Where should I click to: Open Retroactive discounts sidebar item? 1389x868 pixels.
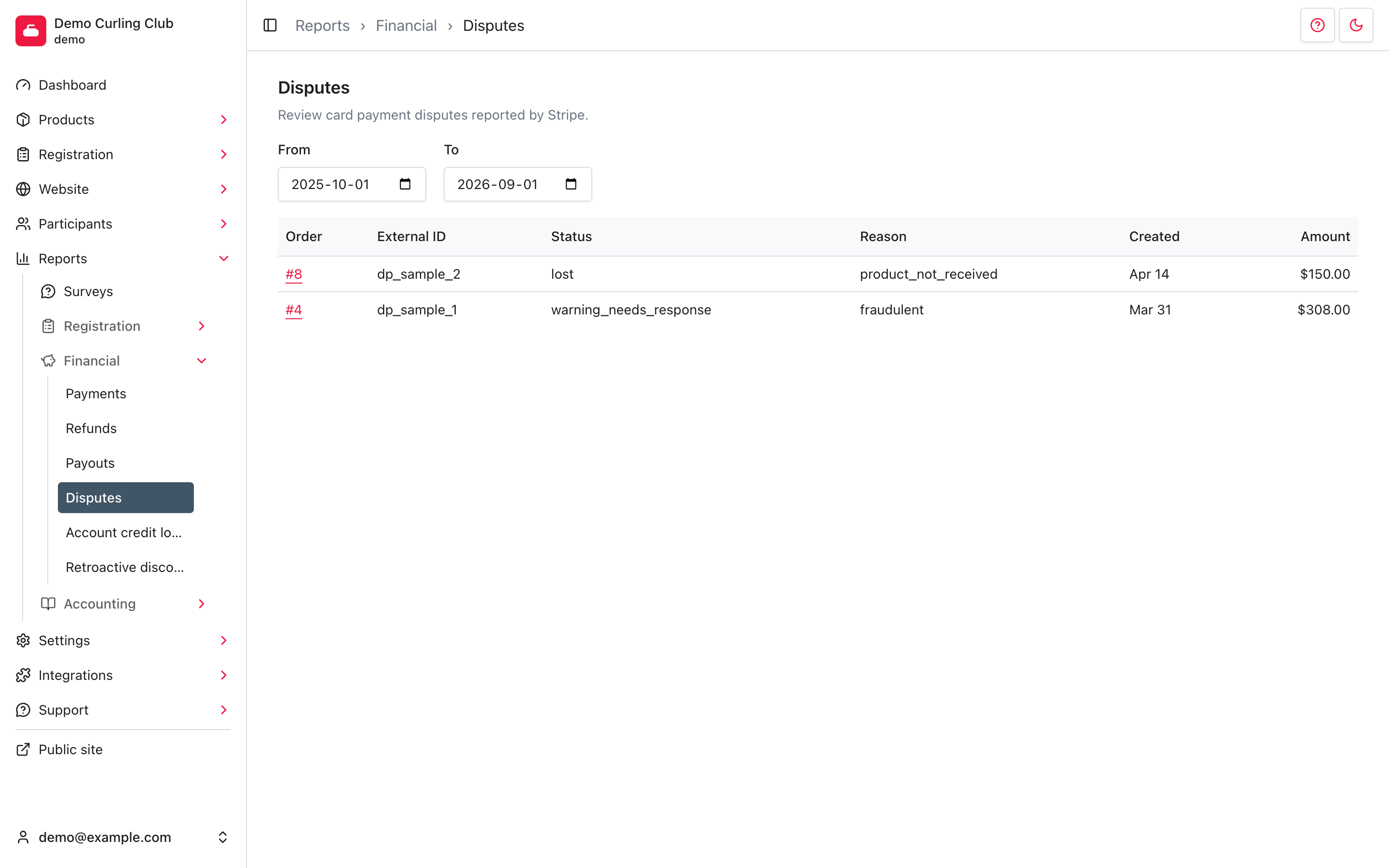tap(126, 567)
